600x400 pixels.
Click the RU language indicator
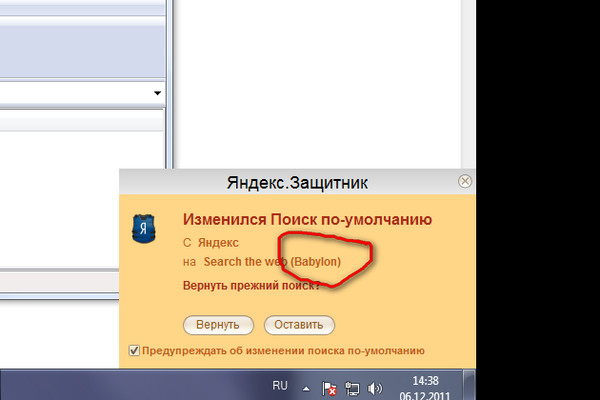click(280, 385)
